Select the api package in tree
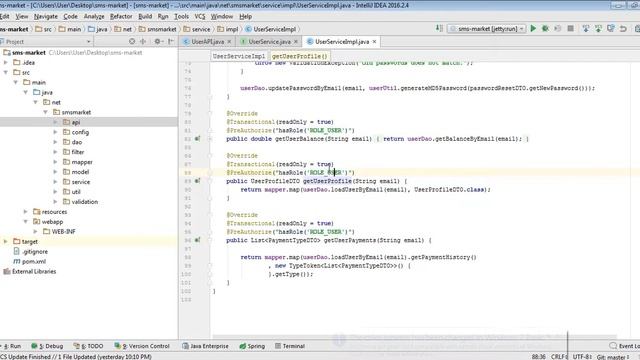The height and width of the screenshot is (360, 640). pyautogui.click(x=76, y=122)
